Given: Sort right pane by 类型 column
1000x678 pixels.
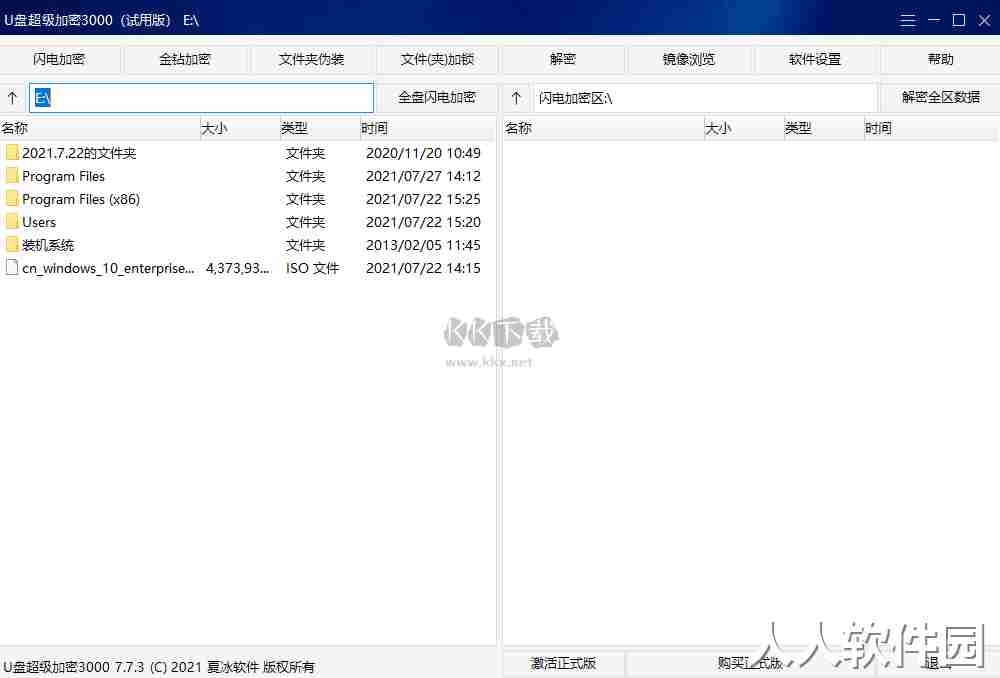Looking at the screenshot, I should pos(824,128).
